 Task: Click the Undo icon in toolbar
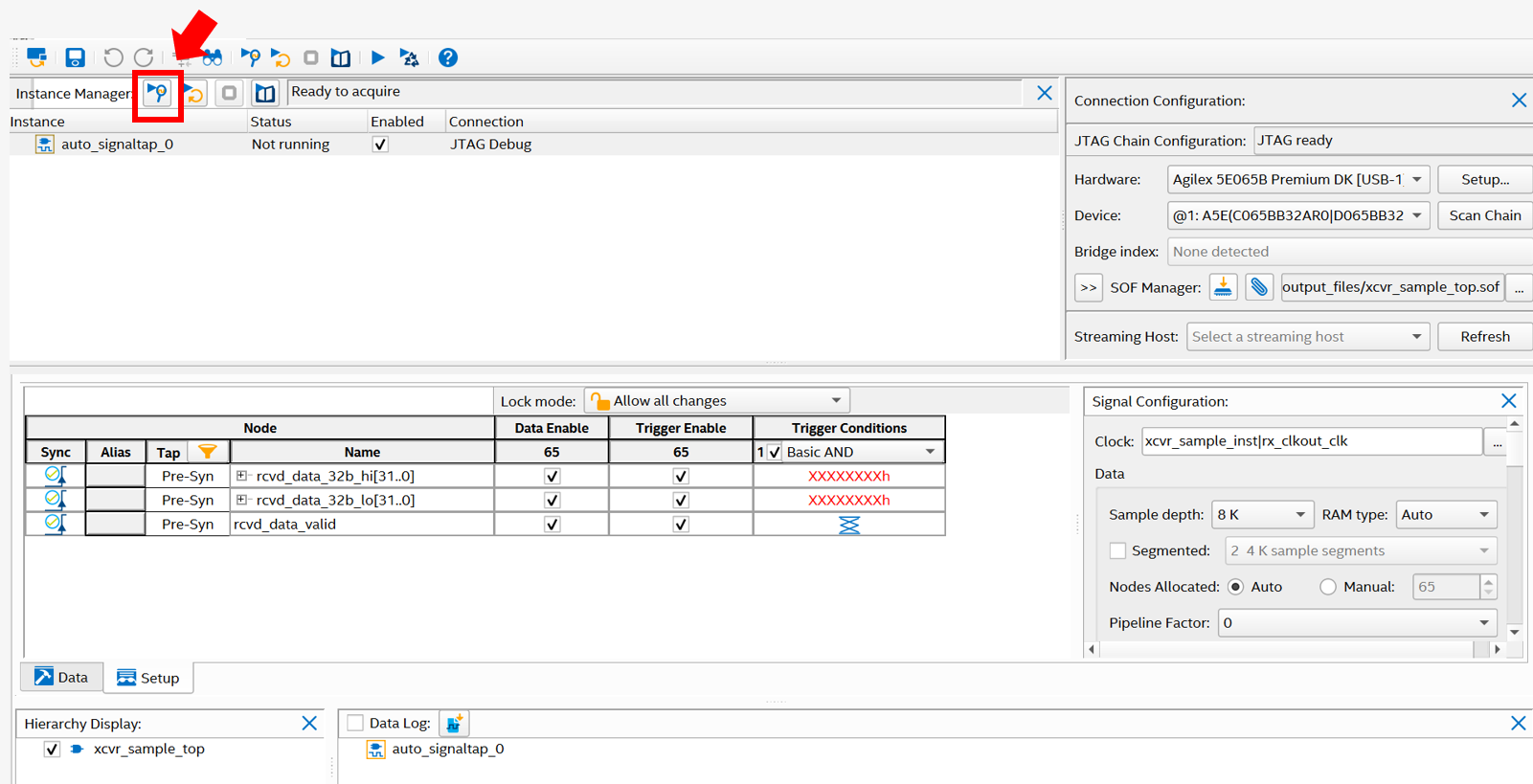coord(113,57)
